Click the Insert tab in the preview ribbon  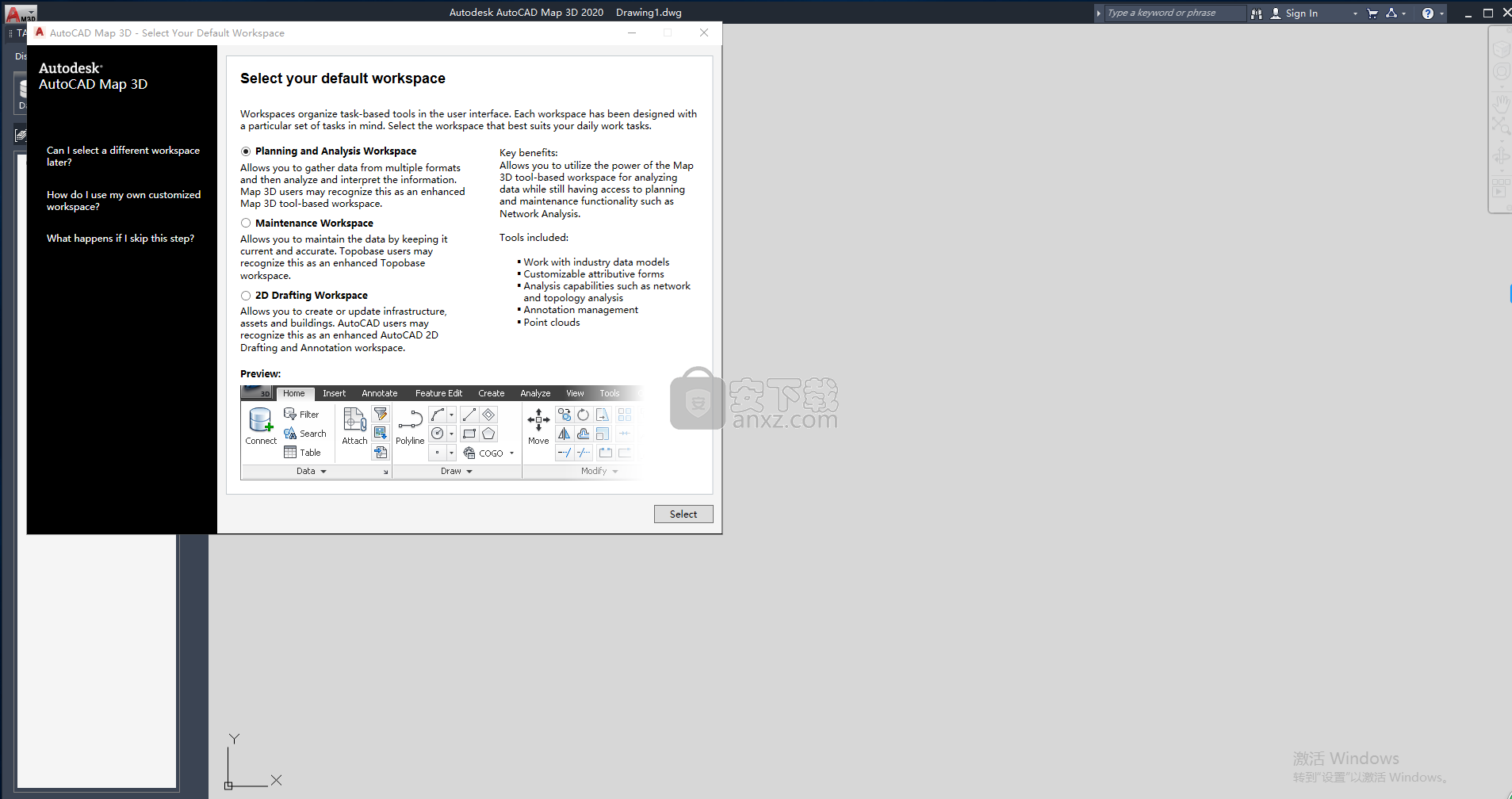pyautogui.click(x=334, y=393)
